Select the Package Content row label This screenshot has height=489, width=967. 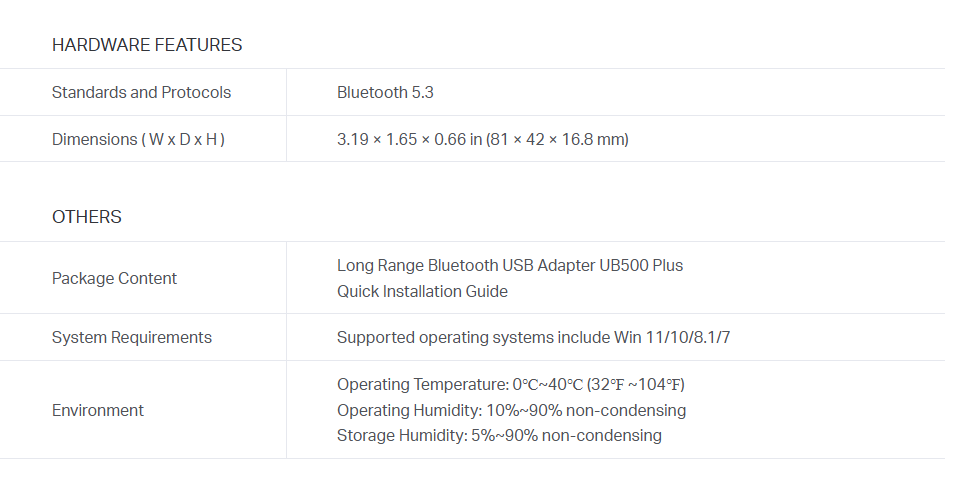[x=114, y=278]
